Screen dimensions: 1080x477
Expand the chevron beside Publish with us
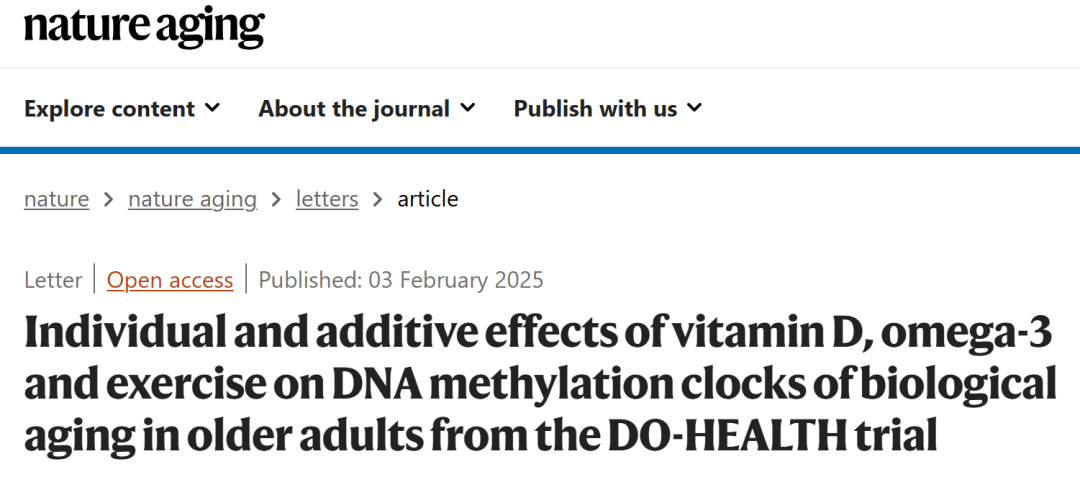(695, 108)
